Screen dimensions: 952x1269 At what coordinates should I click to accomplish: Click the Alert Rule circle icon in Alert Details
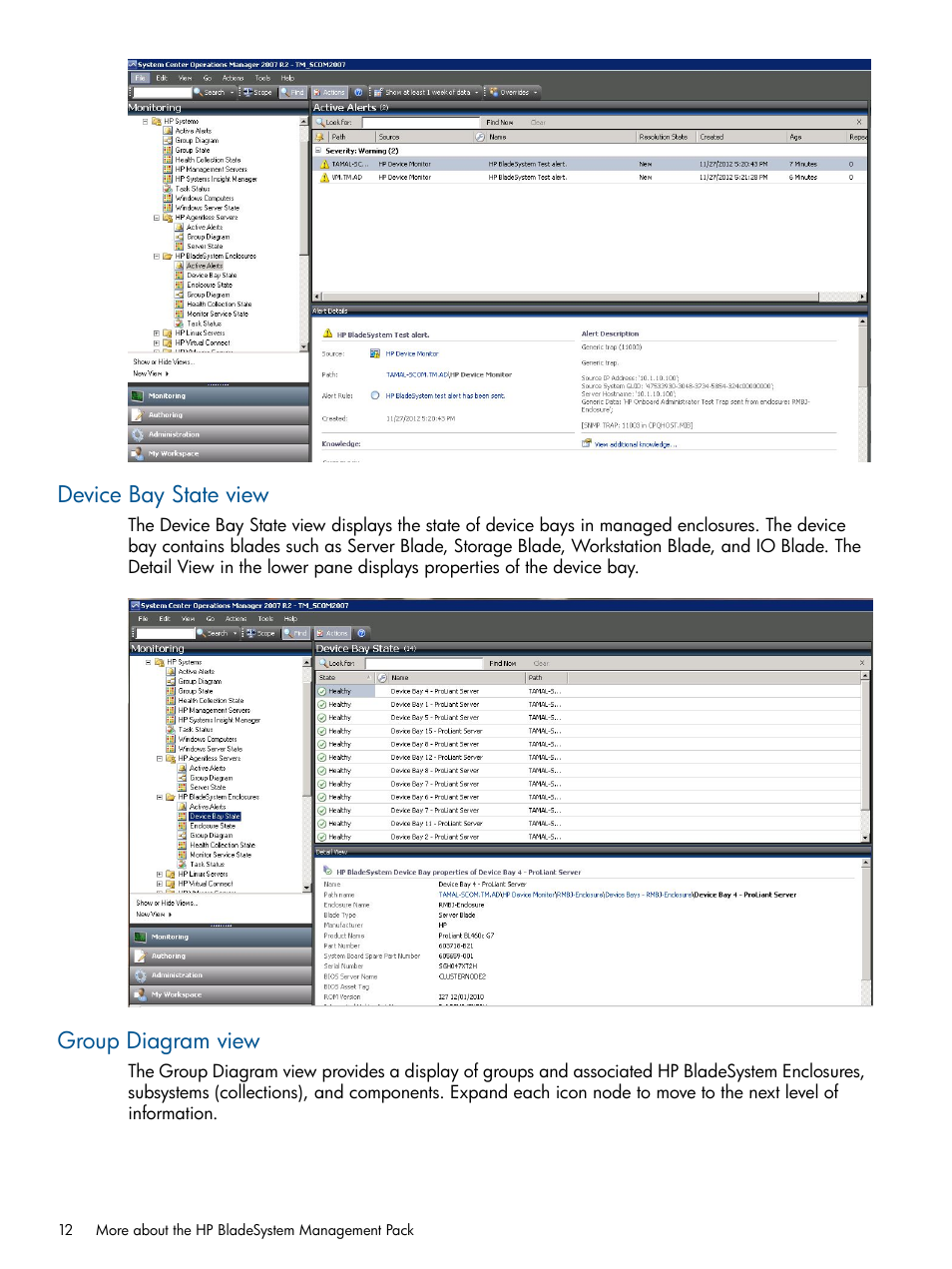tap(375, 395)
